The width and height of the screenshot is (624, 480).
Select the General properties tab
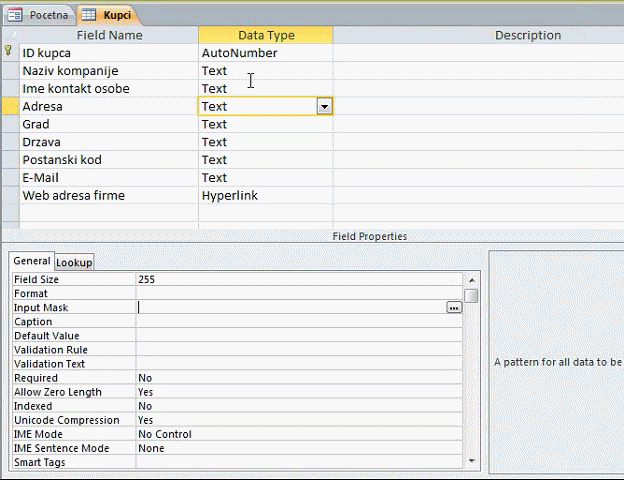tap(32, 261)
